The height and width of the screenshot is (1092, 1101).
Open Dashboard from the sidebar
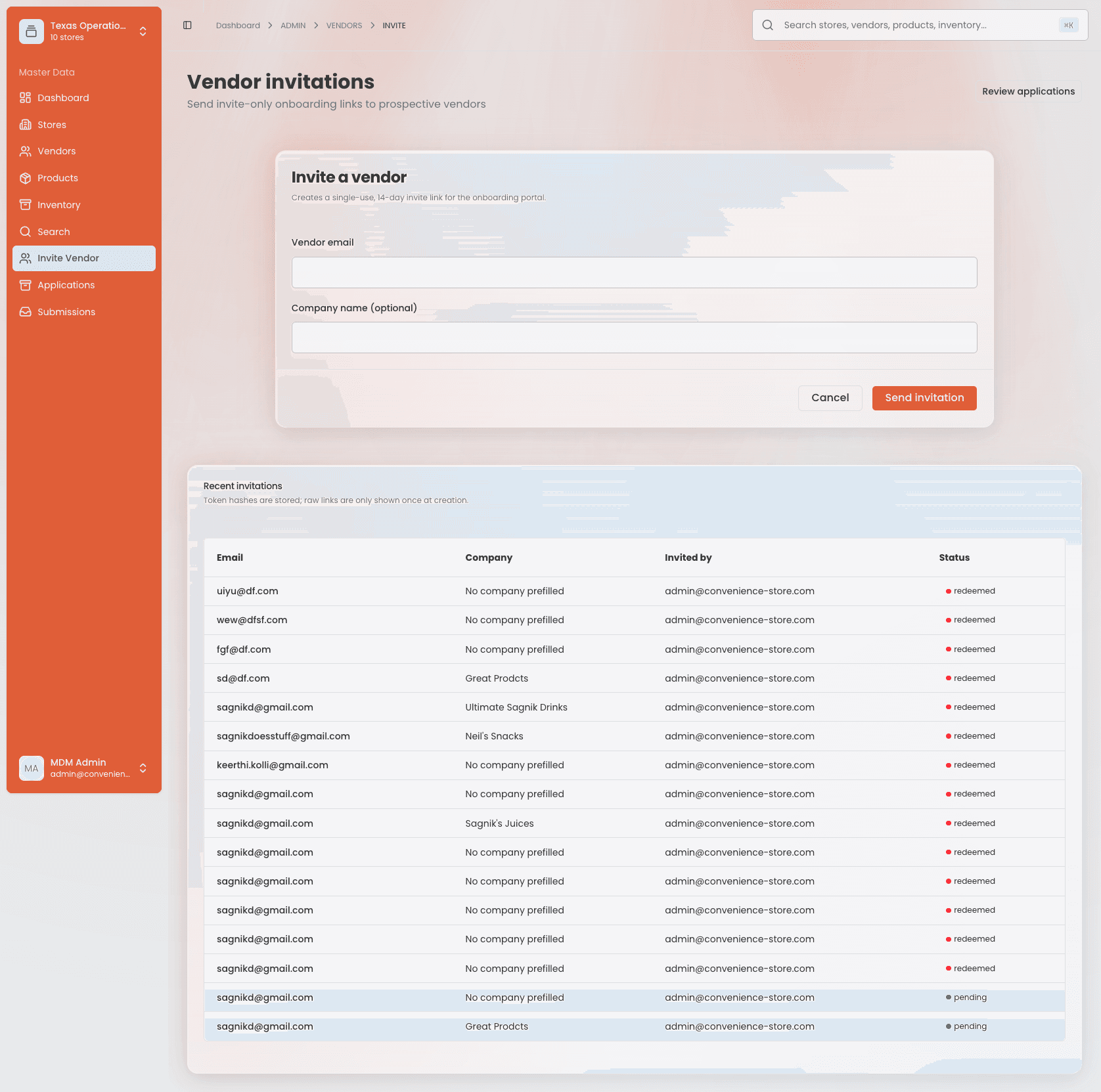[x=84, y=98]
